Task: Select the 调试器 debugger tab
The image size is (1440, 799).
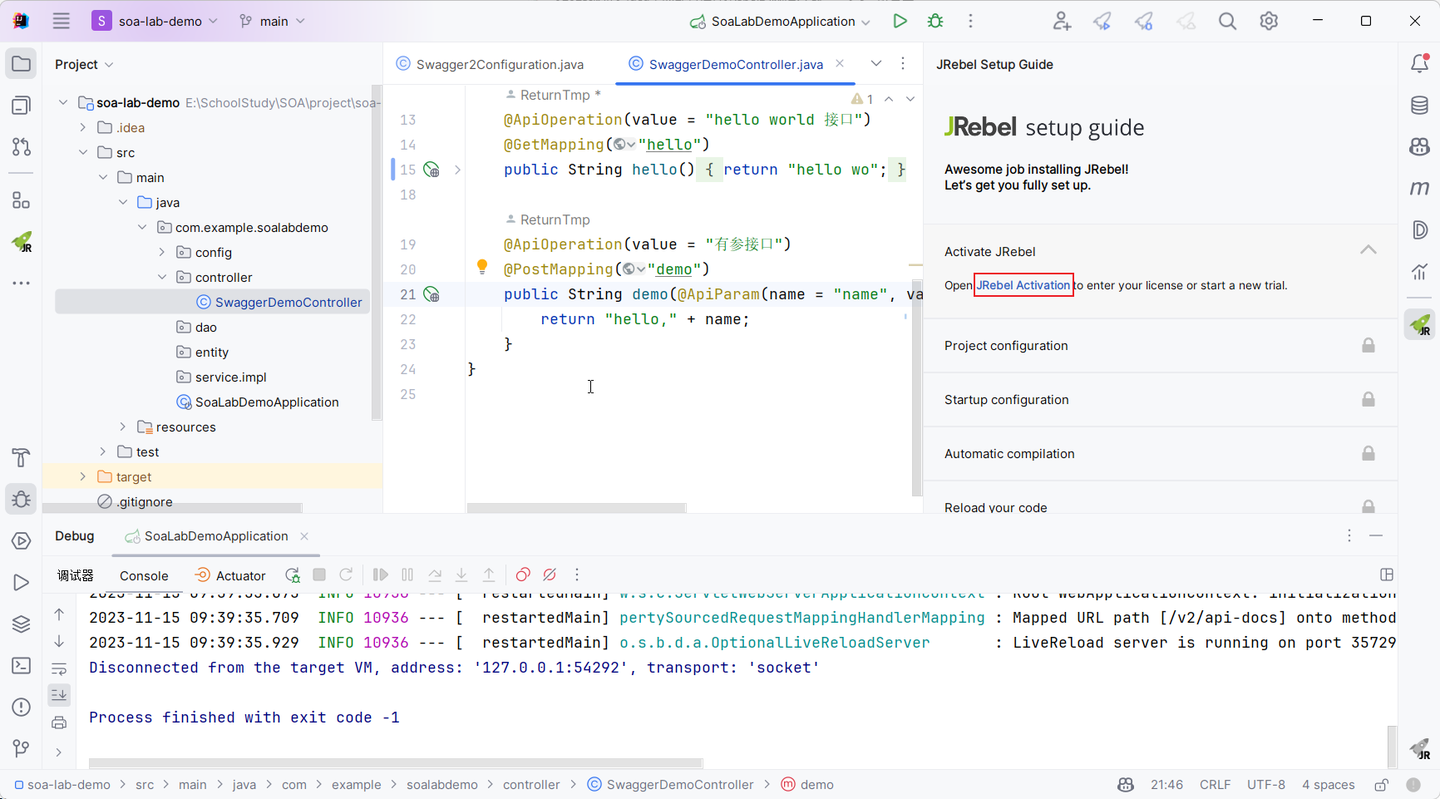Action: pos(75,576)
